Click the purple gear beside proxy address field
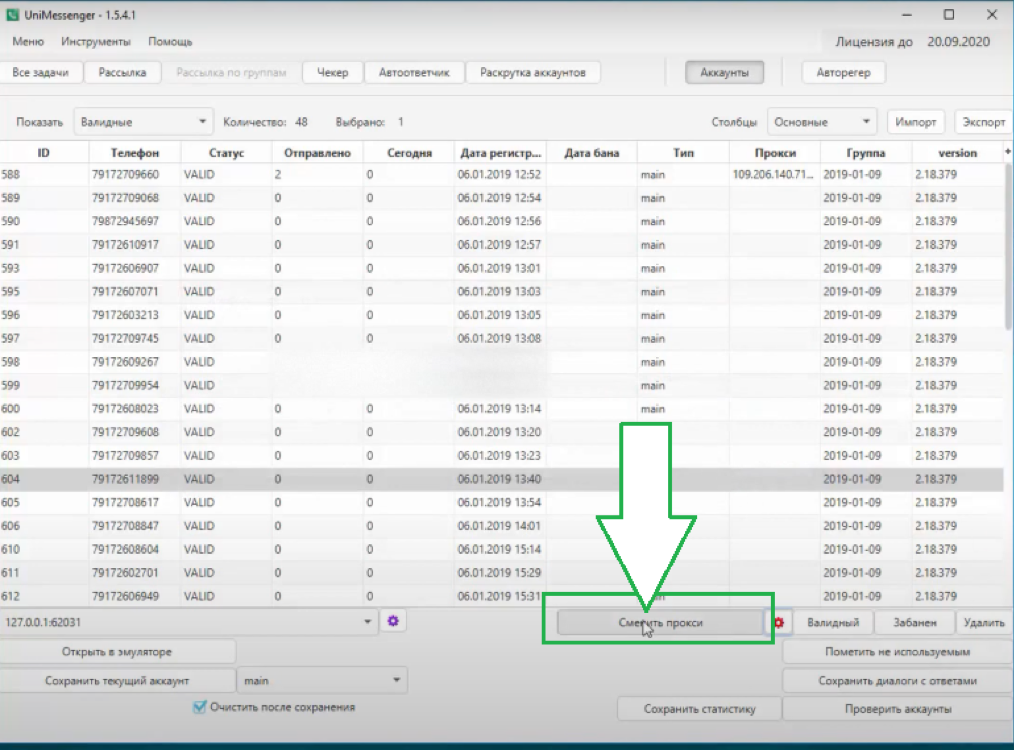Image resolution: width=1014 pixels, height=750 pixels. (x=393, y=621)
